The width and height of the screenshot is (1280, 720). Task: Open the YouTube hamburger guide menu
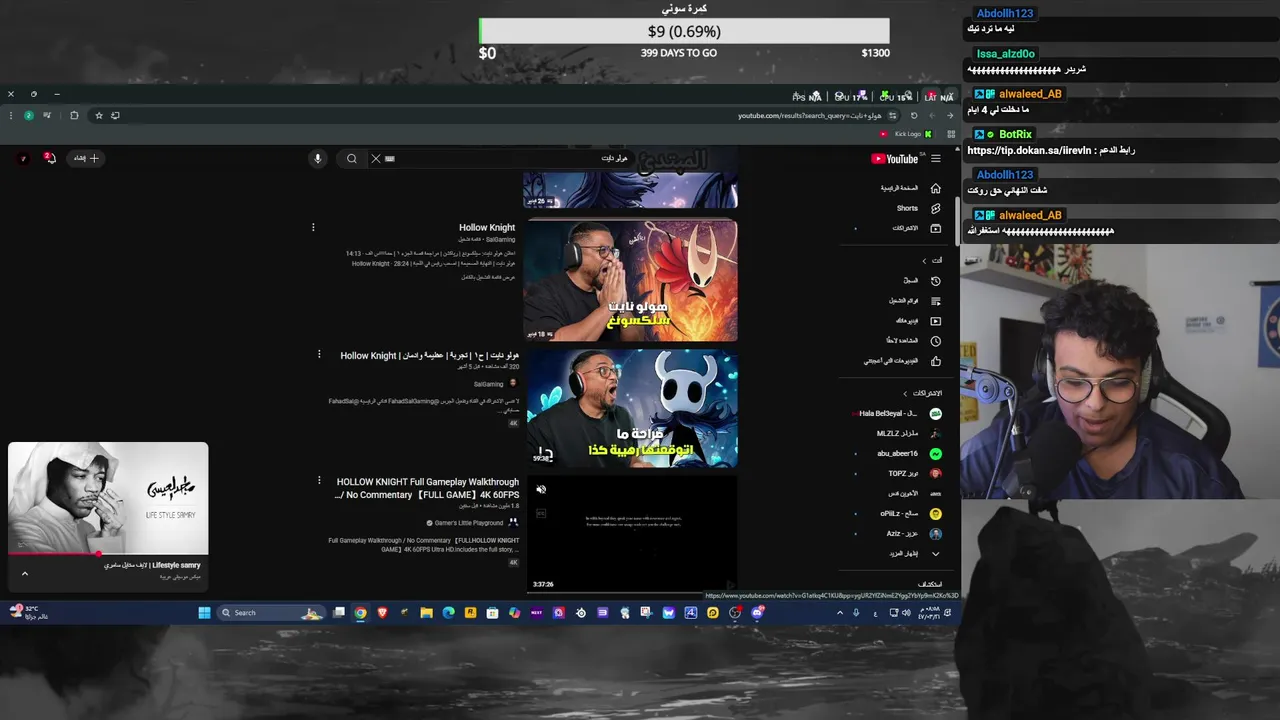coord(936,158)
